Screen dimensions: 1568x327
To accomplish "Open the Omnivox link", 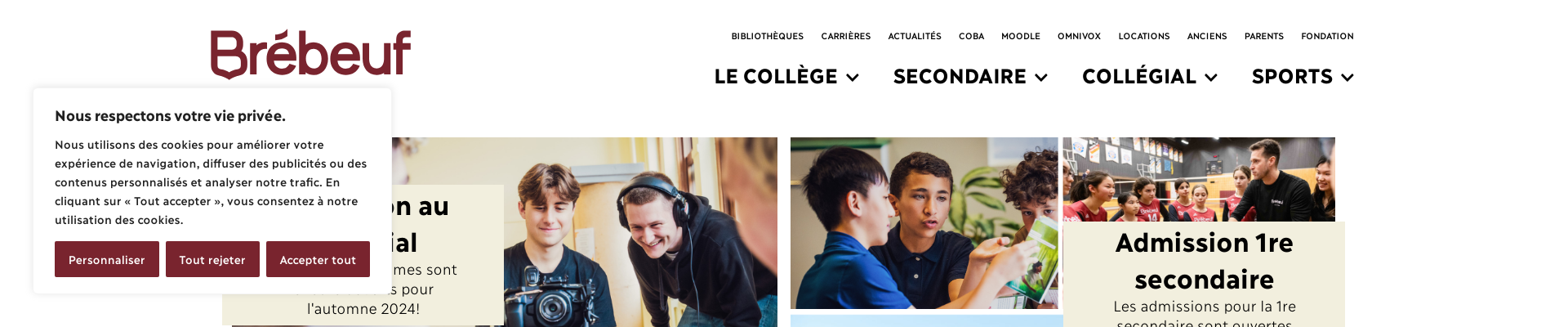I will click(1079, 36).
